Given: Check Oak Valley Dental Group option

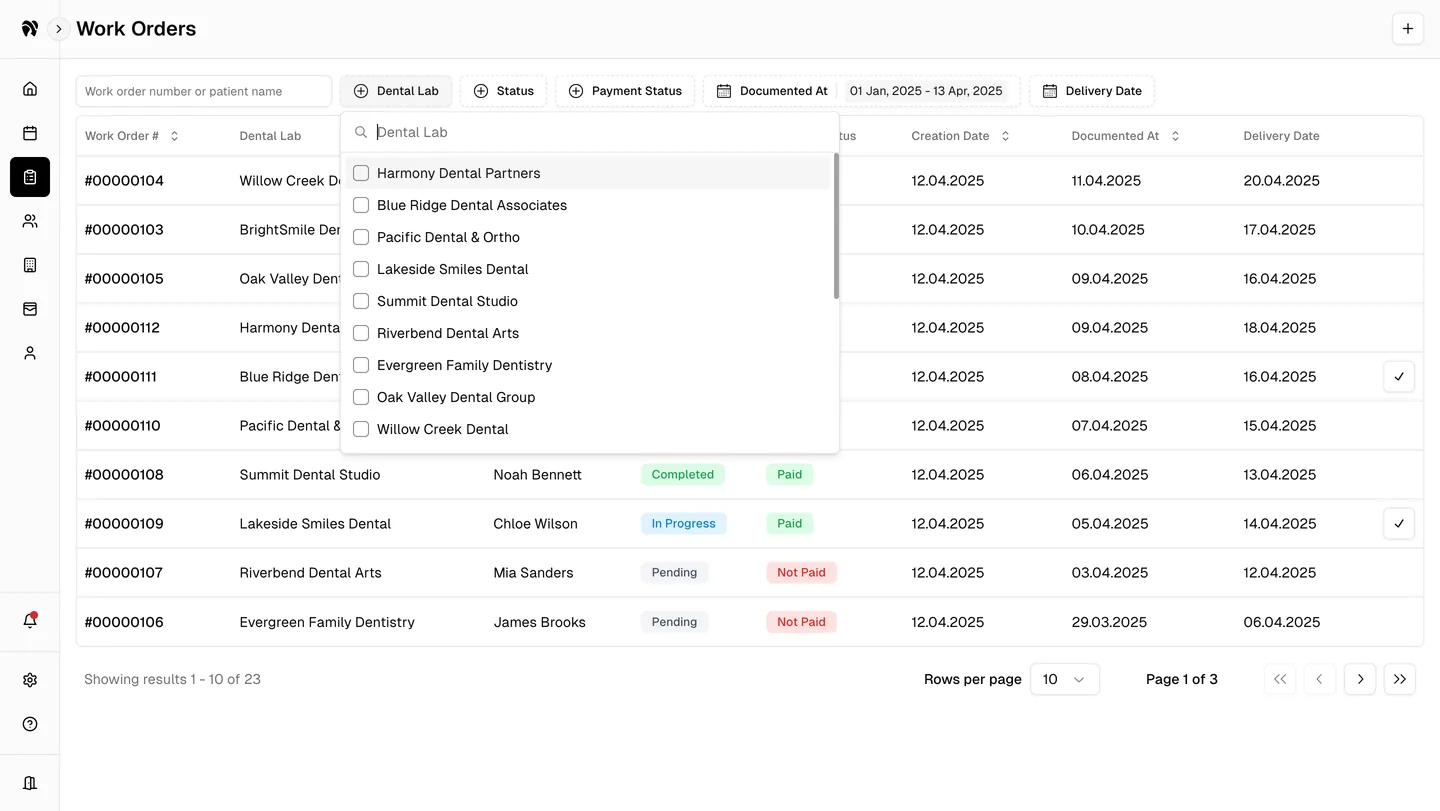Looking at the screenshot, I should pos(361,397).
